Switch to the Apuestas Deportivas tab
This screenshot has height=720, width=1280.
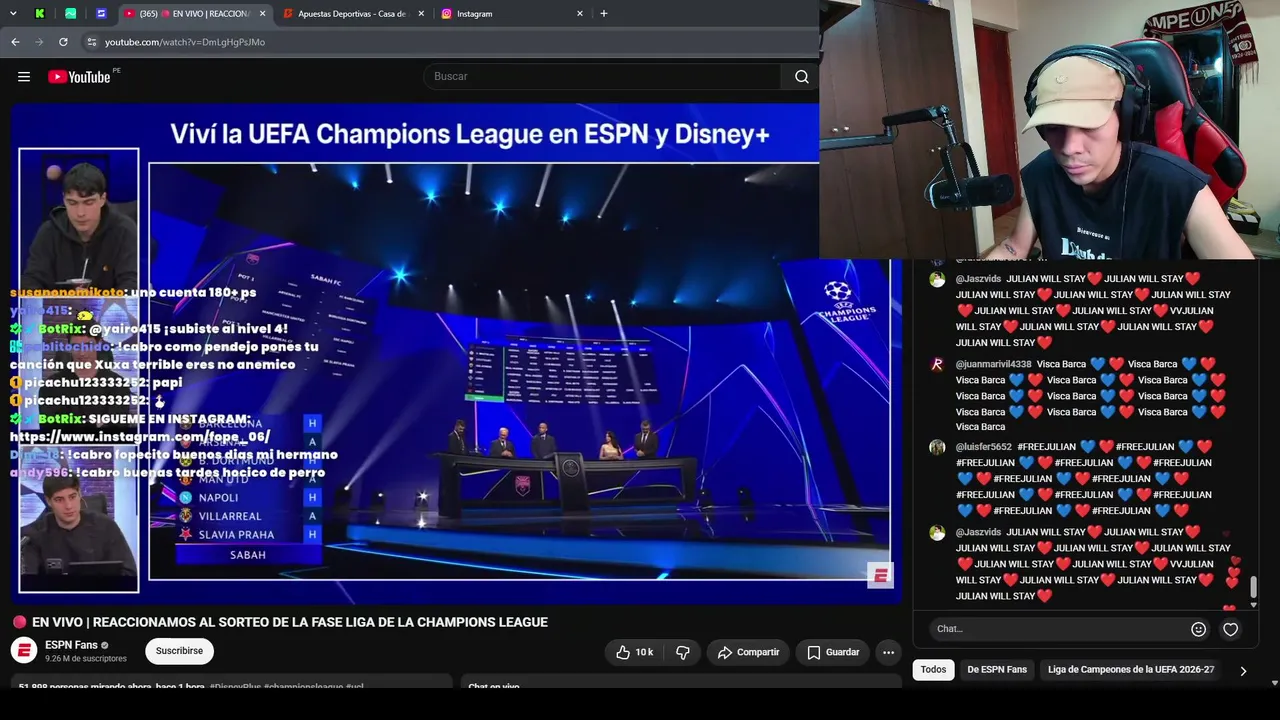click(x=352, y=14)
